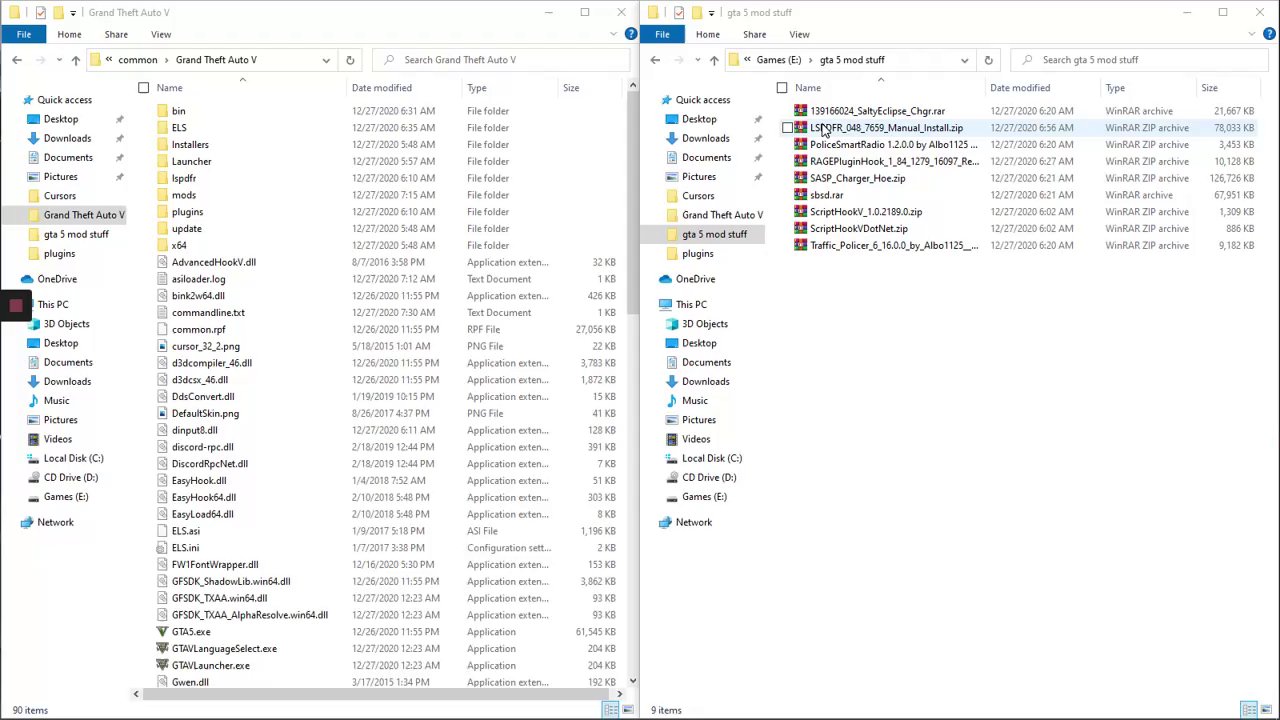Click the mods folder icon
This screenshot has height=720, width=1280.
[162, 195]
